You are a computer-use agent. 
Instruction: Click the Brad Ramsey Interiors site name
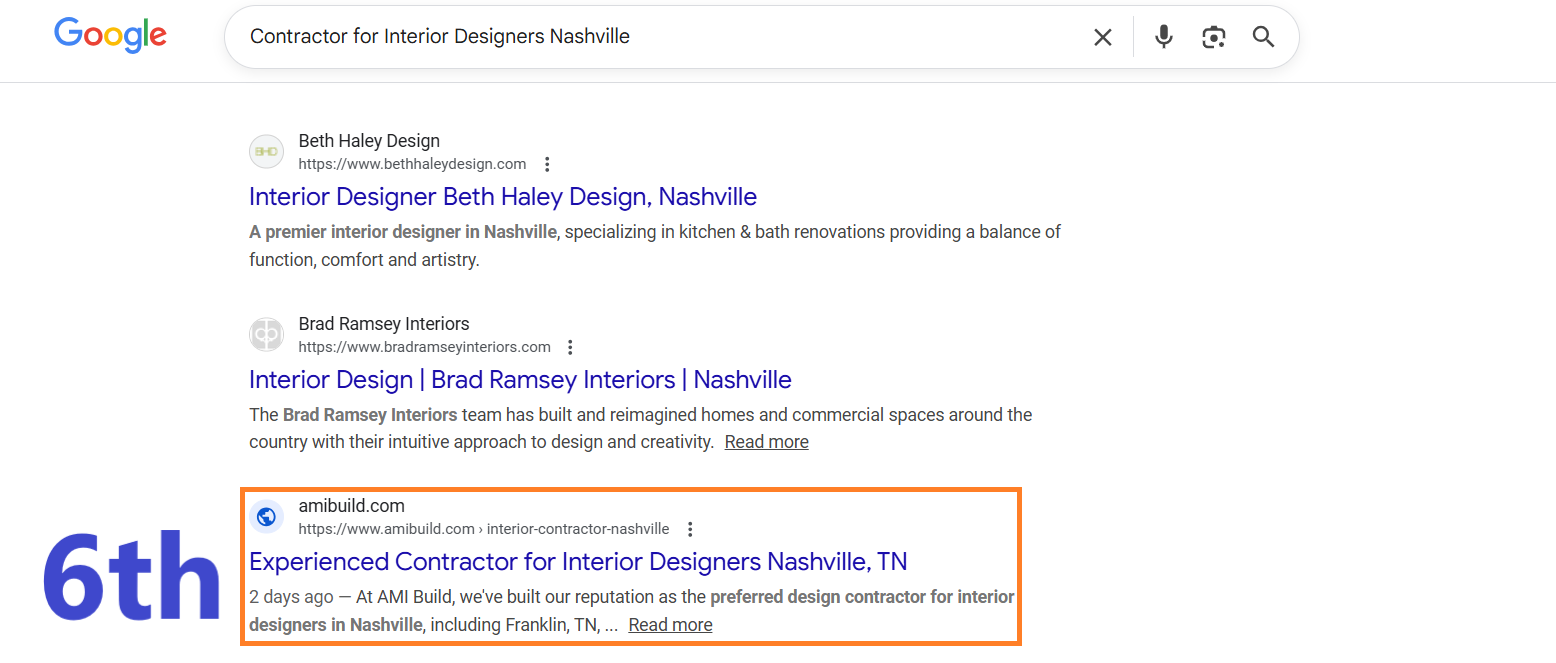384,324
